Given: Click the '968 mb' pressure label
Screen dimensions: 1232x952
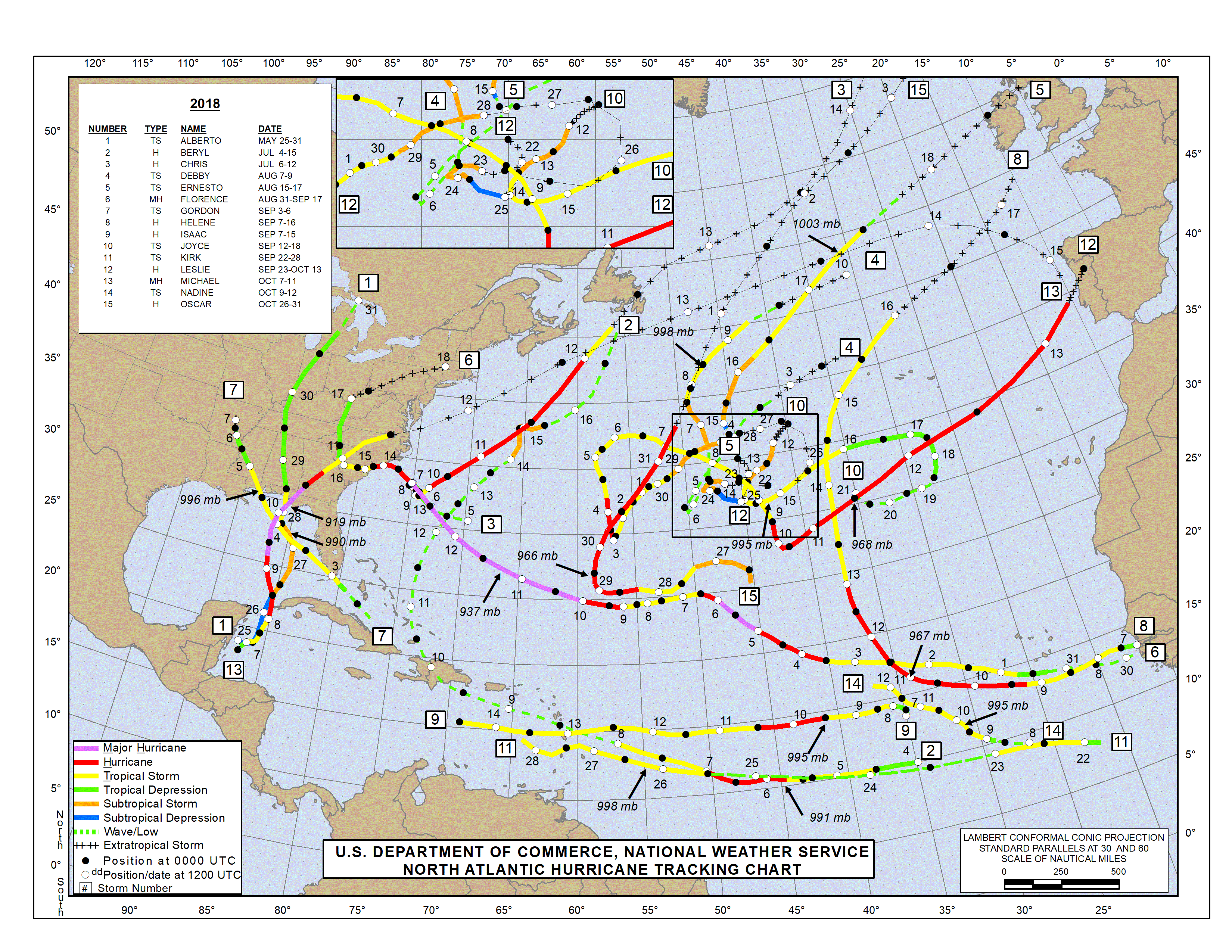Looking at the screenshot, I should click(871, 544).
